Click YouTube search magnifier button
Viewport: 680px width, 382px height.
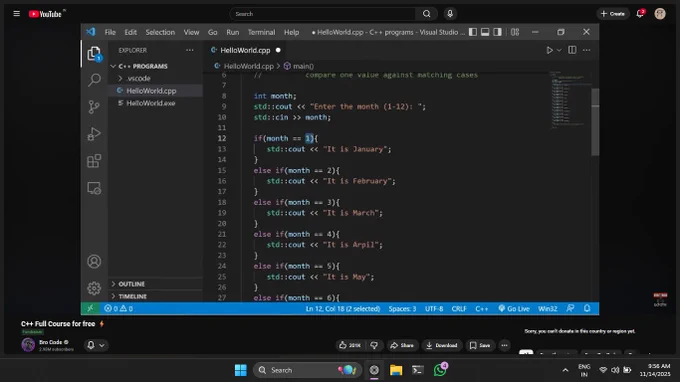pyautogui.click(x=427, y=14)
